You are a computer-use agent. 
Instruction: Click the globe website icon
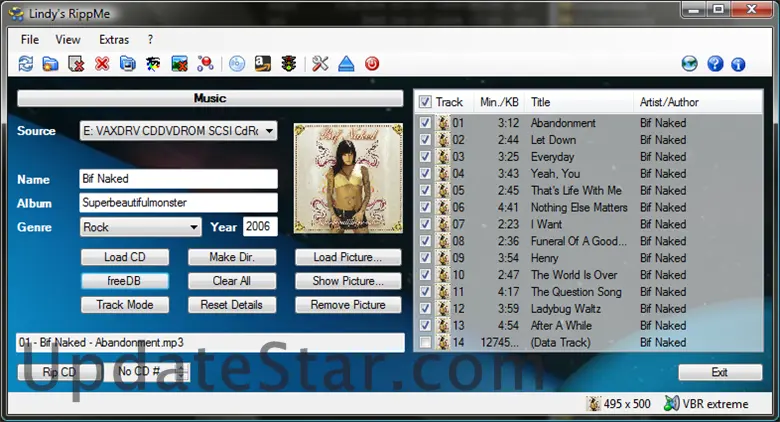click(690, 64)
